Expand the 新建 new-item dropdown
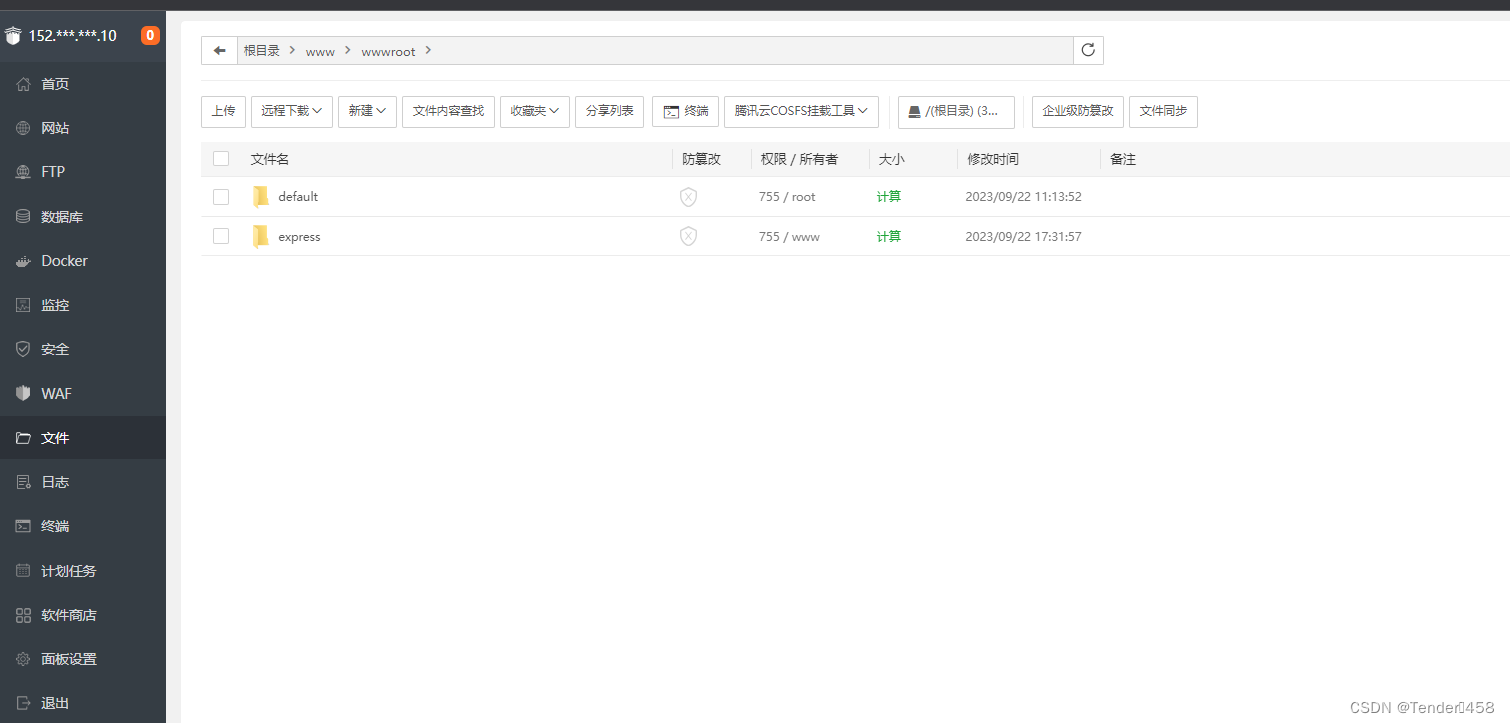Viewport: 1510px width, 723px height. (366, 111)
